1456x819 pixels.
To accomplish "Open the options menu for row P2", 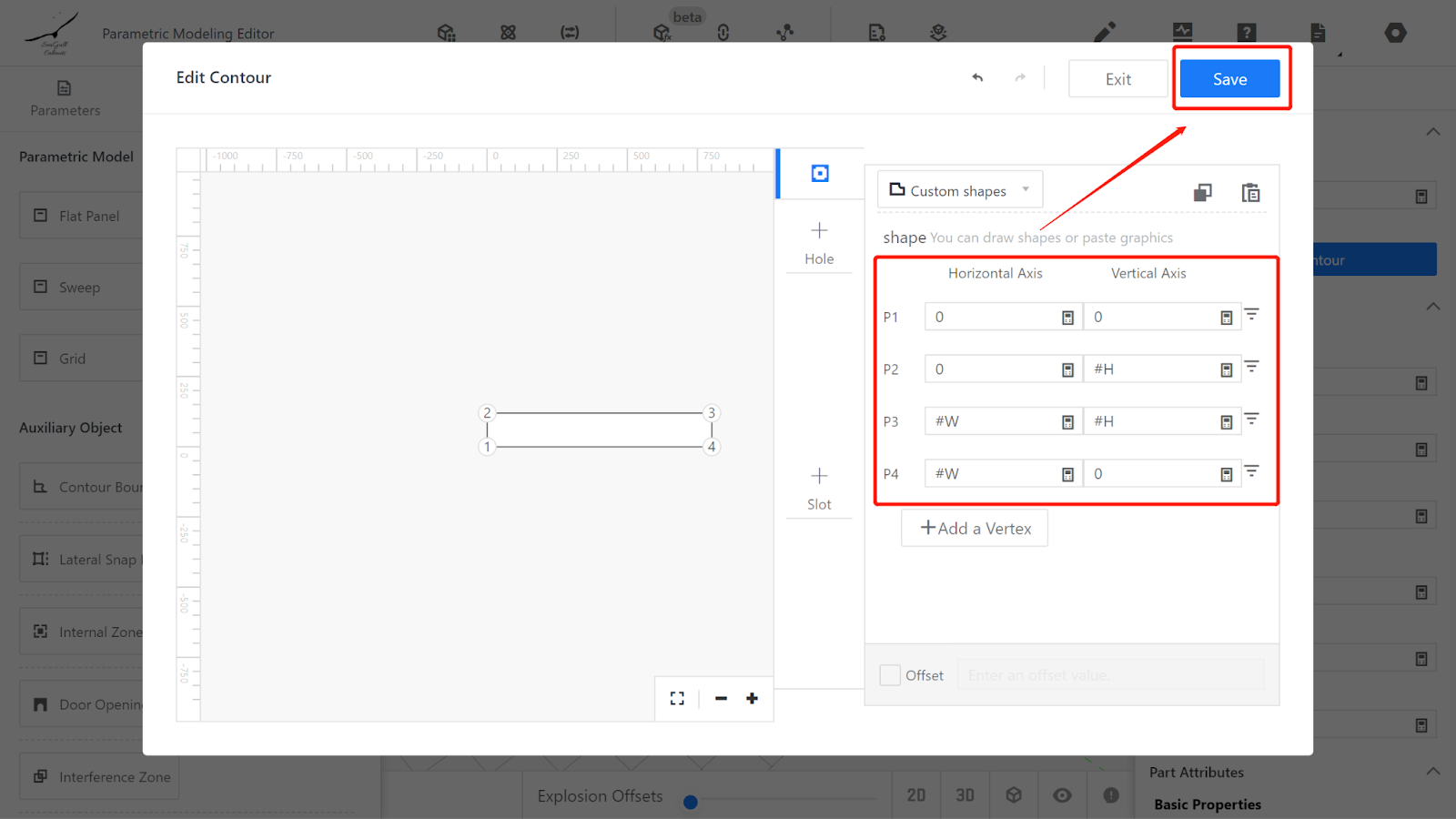I will (x=1252, y=367).
